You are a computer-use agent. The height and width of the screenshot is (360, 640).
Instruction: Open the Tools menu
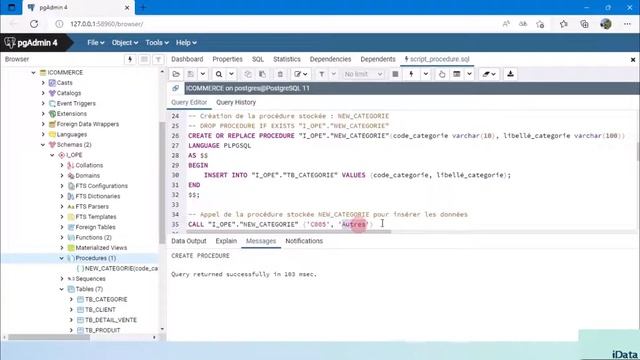coord(157,42)
